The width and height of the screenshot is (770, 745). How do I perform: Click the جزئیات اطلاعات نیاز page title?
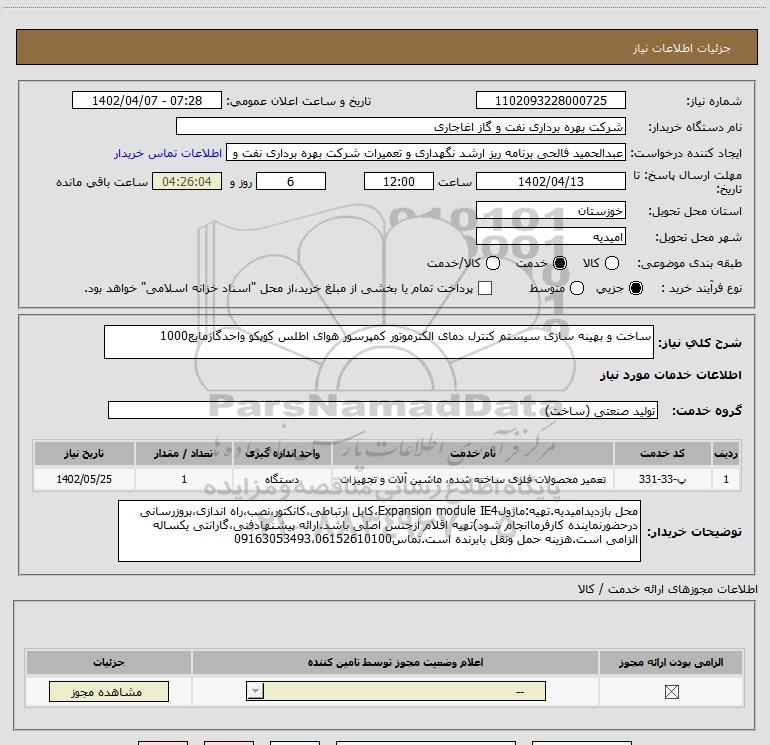(x=681, y=48)
